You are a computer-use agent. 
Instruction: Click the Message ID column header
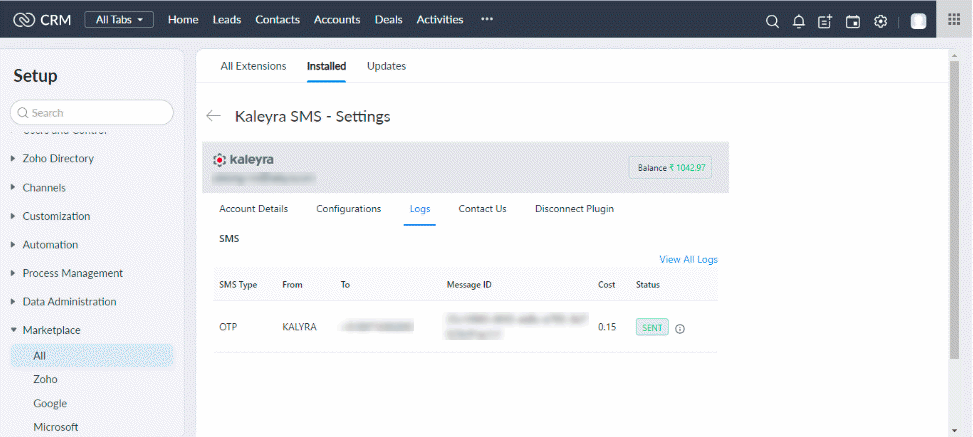[x=469, y=285]
